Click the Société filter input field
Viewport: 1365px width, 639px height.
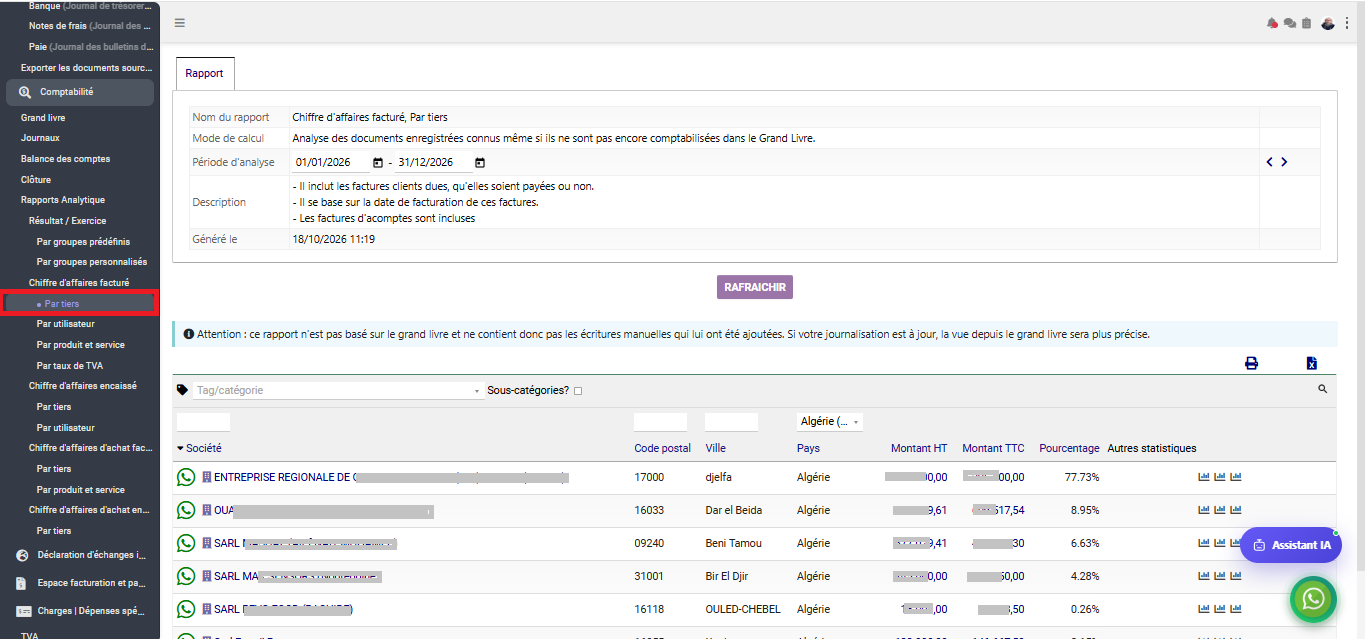pyautogui.click(x=204, y=422)
